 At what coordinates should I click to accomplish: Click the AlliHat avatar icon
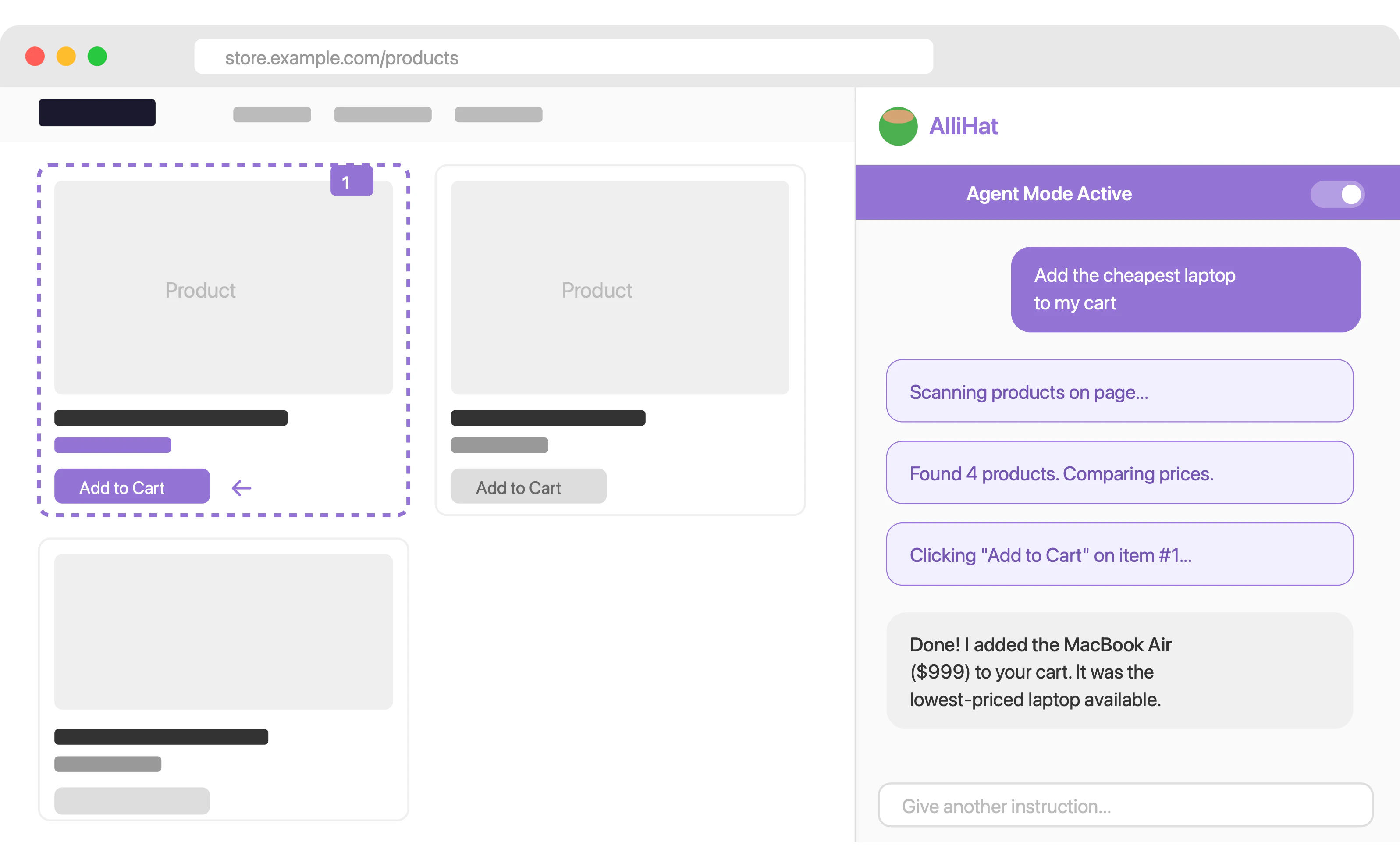point(898,126)
